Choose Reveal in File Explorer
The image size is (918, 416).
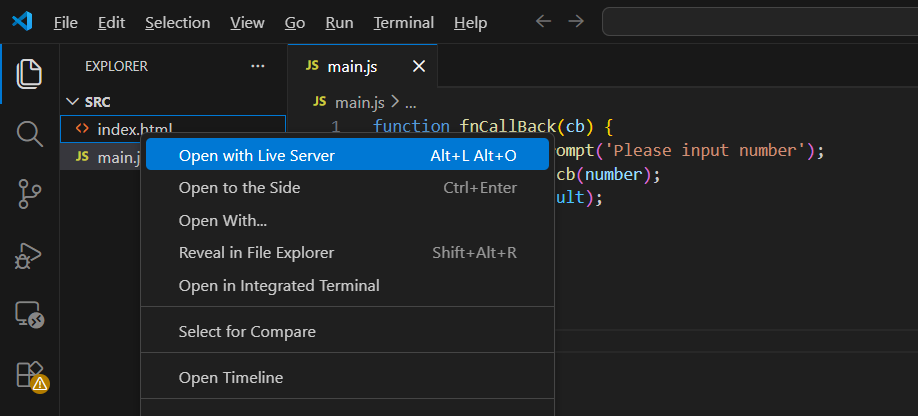[256, 252]
